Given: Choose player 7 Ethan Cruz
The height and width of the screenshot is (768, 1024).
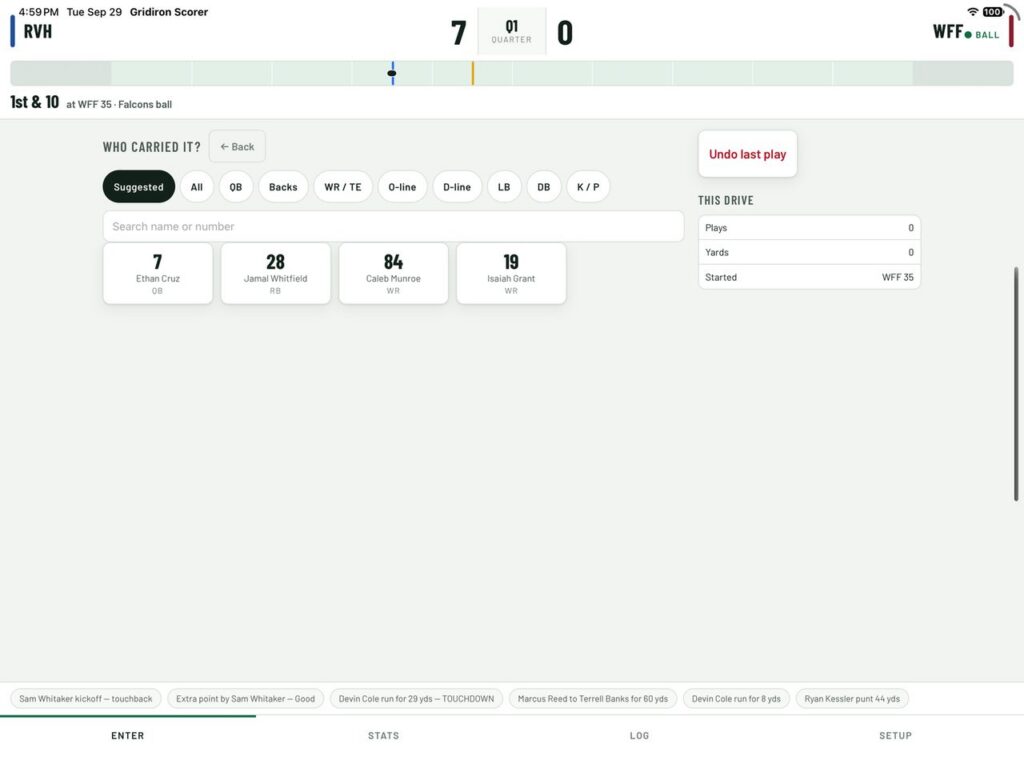Looking at the screenshot, I should click(157, 274).
